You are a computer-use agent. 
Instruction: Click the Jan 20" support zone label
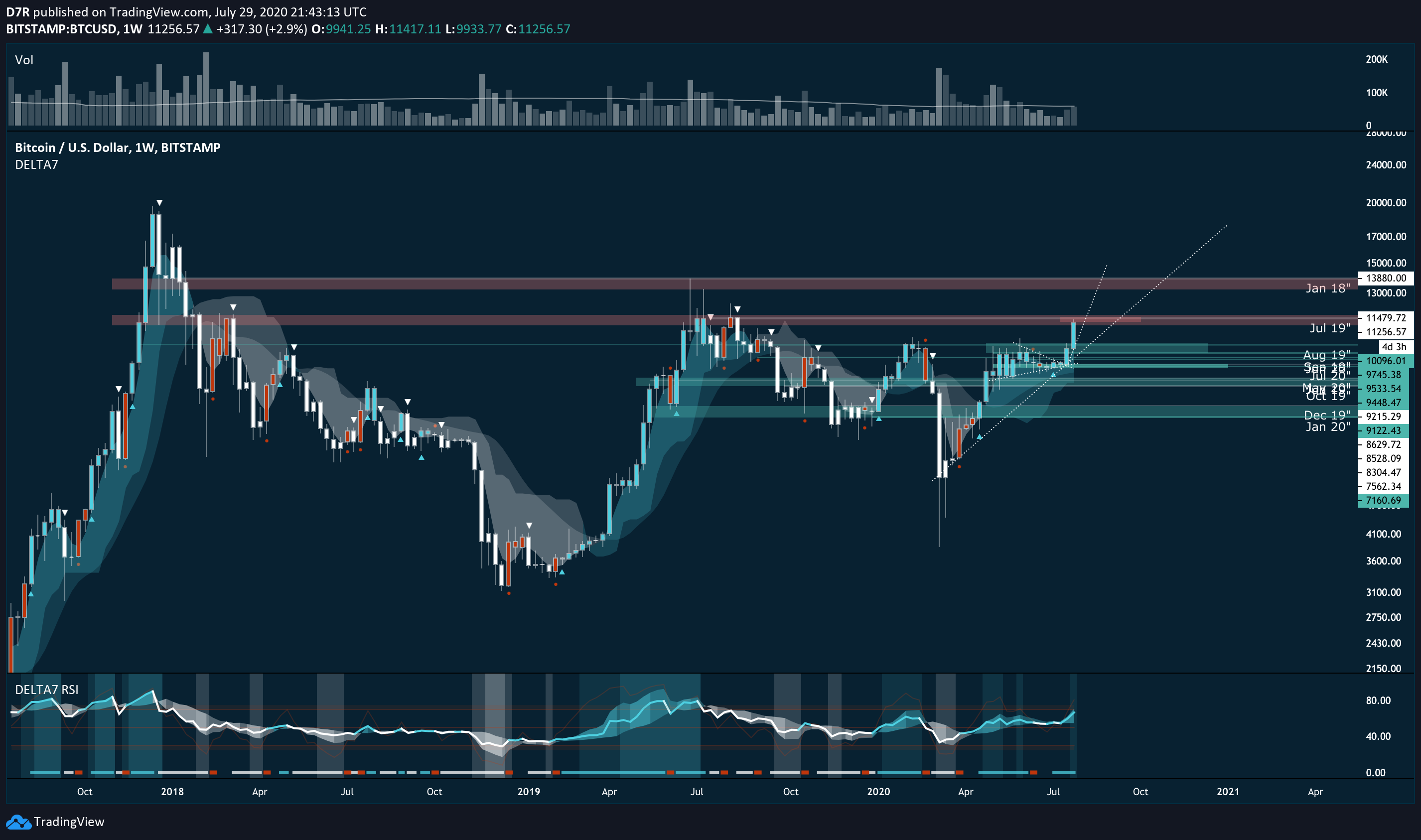1328,427
